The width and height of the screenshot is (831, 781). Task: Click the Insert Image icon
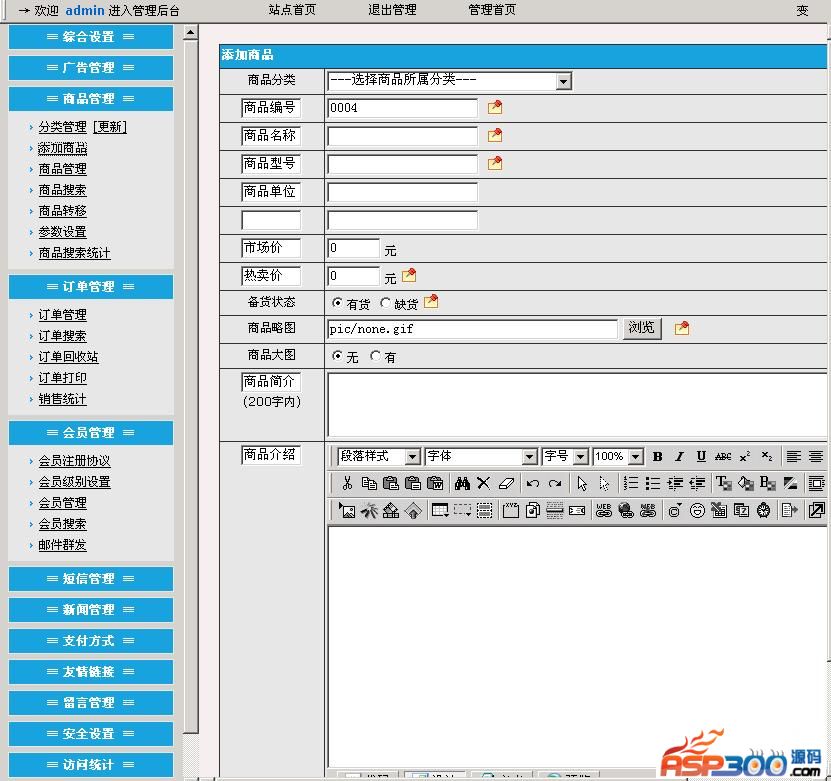[x=347, y=511]
